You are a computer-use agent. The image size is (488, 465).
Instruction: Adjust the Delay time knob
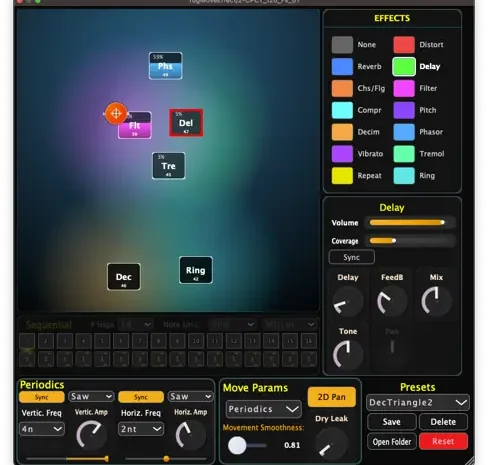(348, 302)
